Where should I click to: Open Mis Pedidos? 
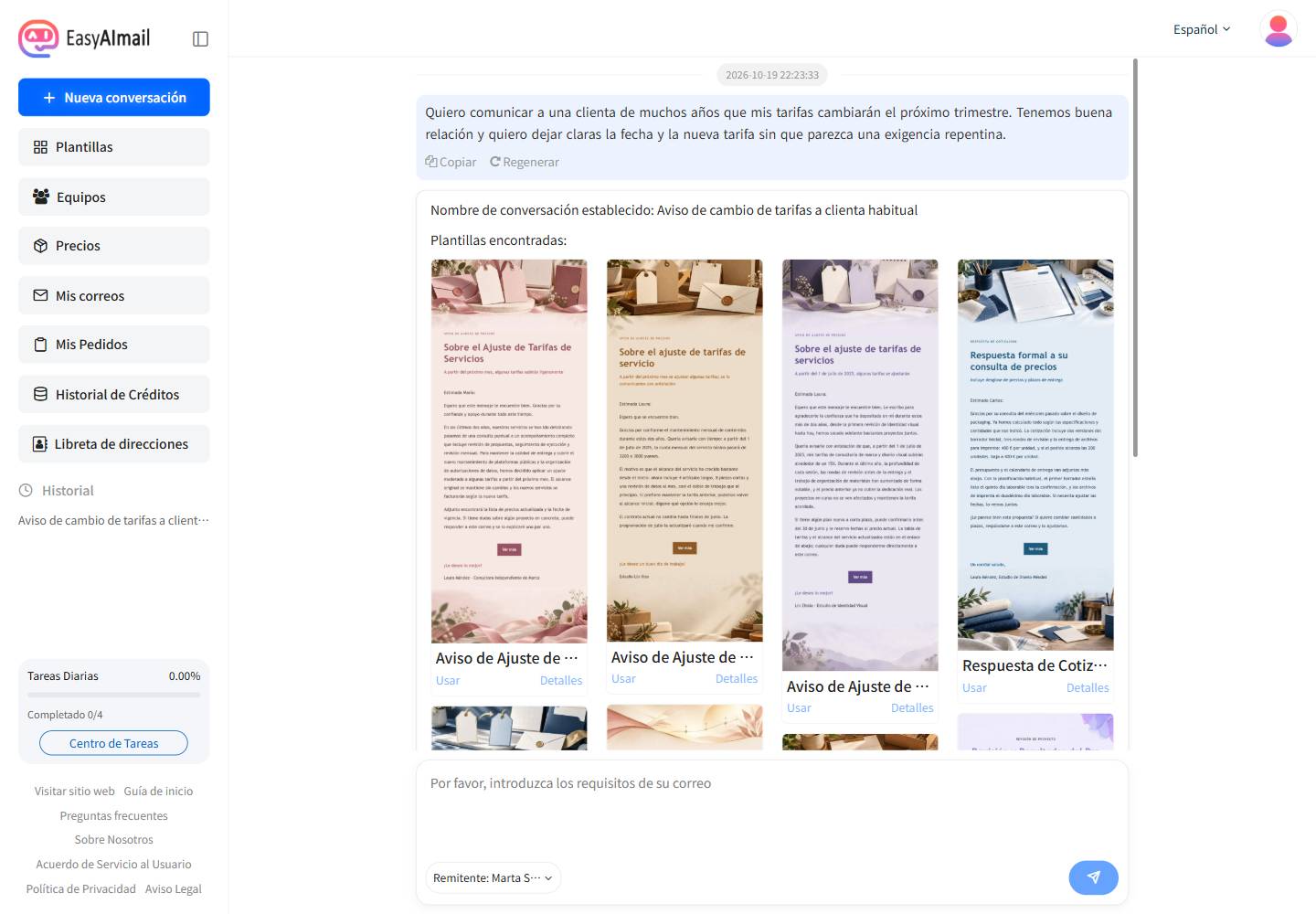(x=114, y=345)
